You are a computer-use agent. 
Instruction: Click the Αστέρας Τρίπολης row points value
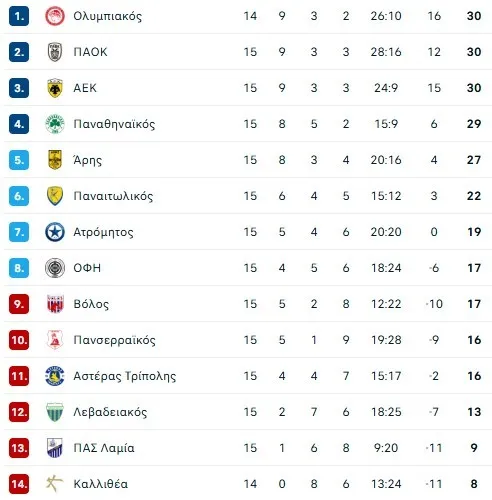[474, 376]
